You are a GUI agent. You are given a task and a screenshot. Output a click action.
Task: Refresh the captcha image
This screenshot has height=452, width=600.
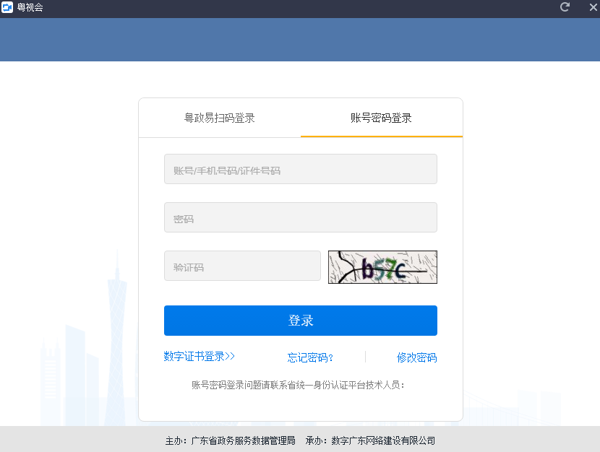tap(383, 267)
